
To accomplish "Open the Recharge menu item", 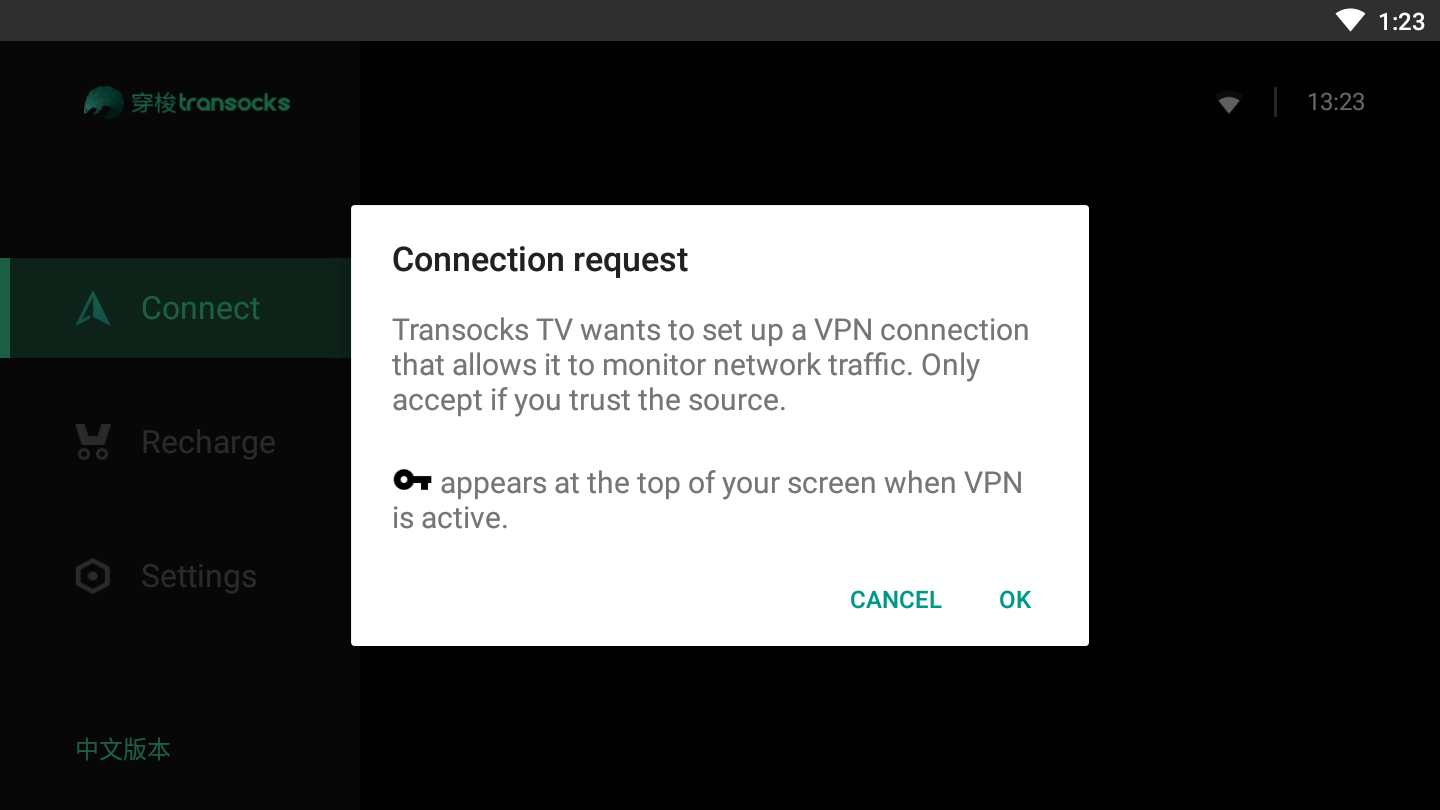I will (x=176, y=442).
